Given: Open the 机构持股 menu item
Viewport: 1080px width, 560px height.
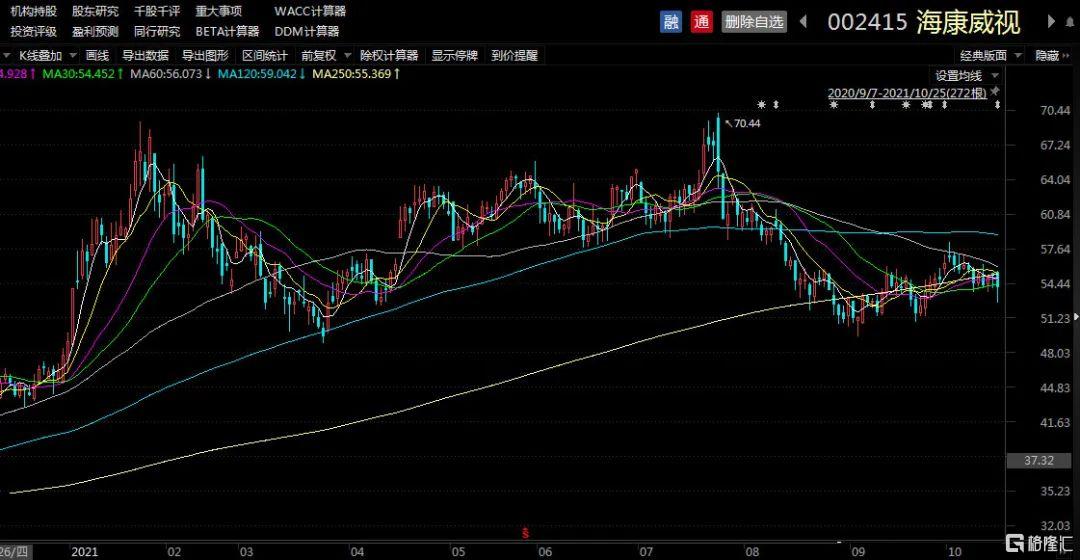Looking at the screenshot, I should point(34,11).
